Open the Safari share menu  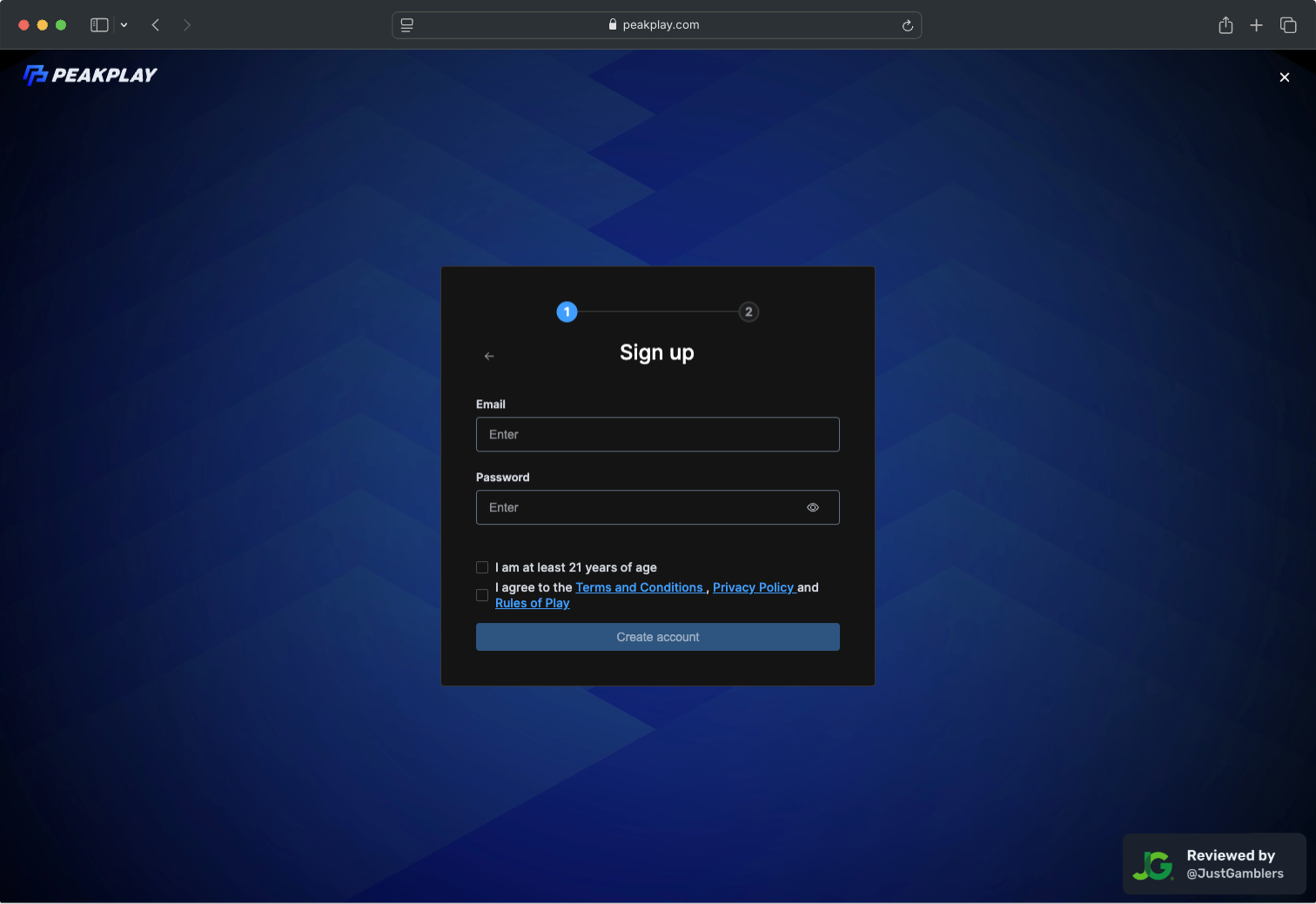pos(1225,25)
